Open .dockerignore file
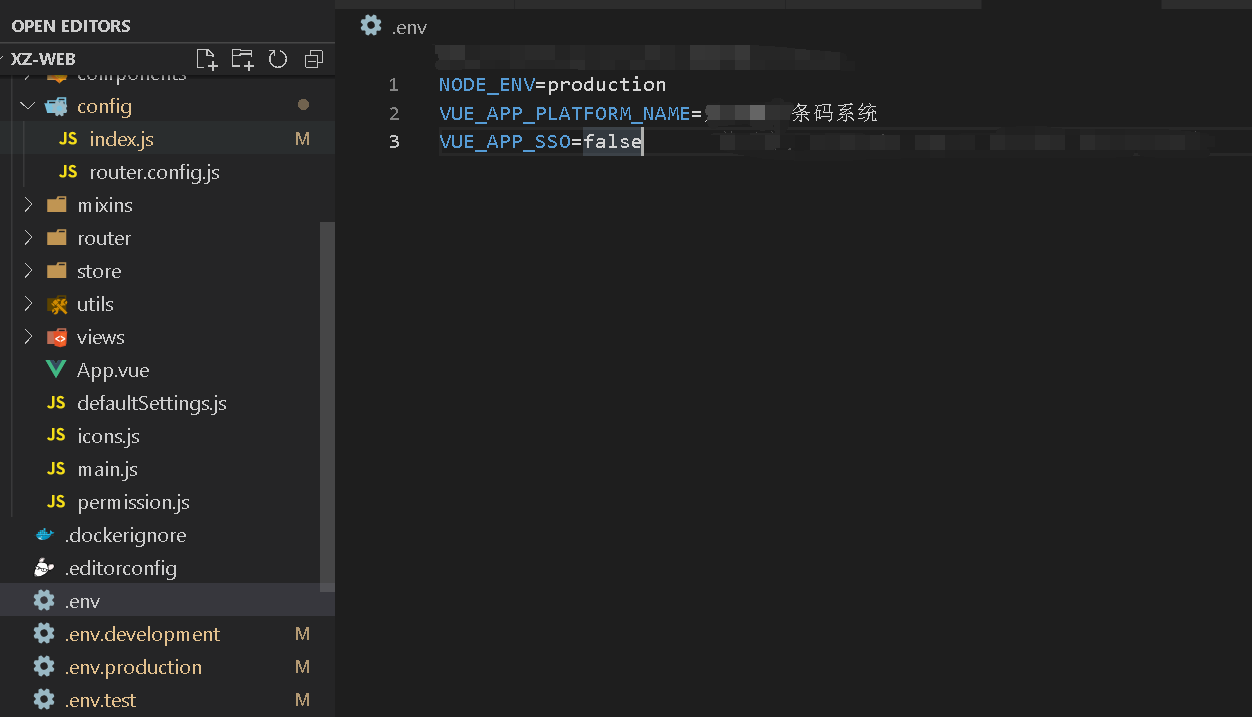The height and width of the screenshot is (717, 1252). tap(125, 535)
